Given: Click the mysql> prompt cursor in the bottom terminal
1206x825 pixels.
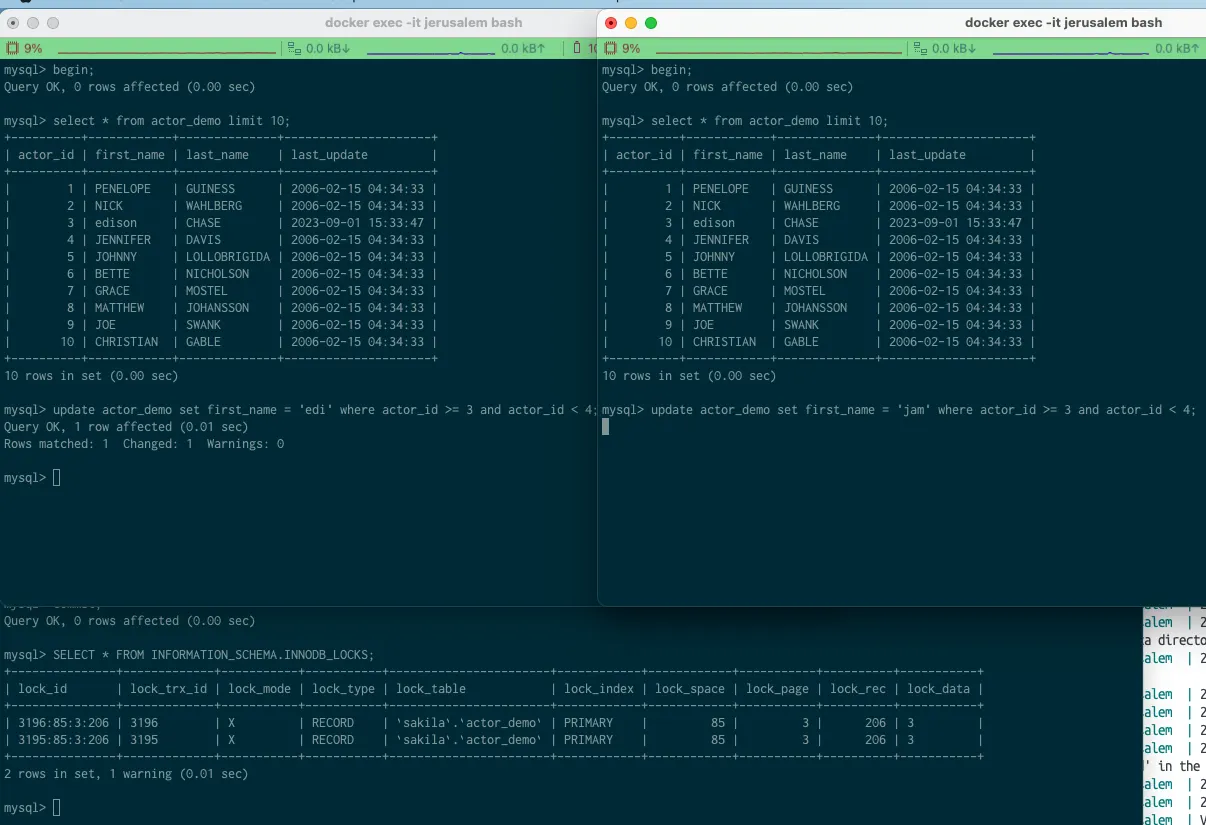Looking at the screenshot, I should pyautogui.click(x=57, y=808).
